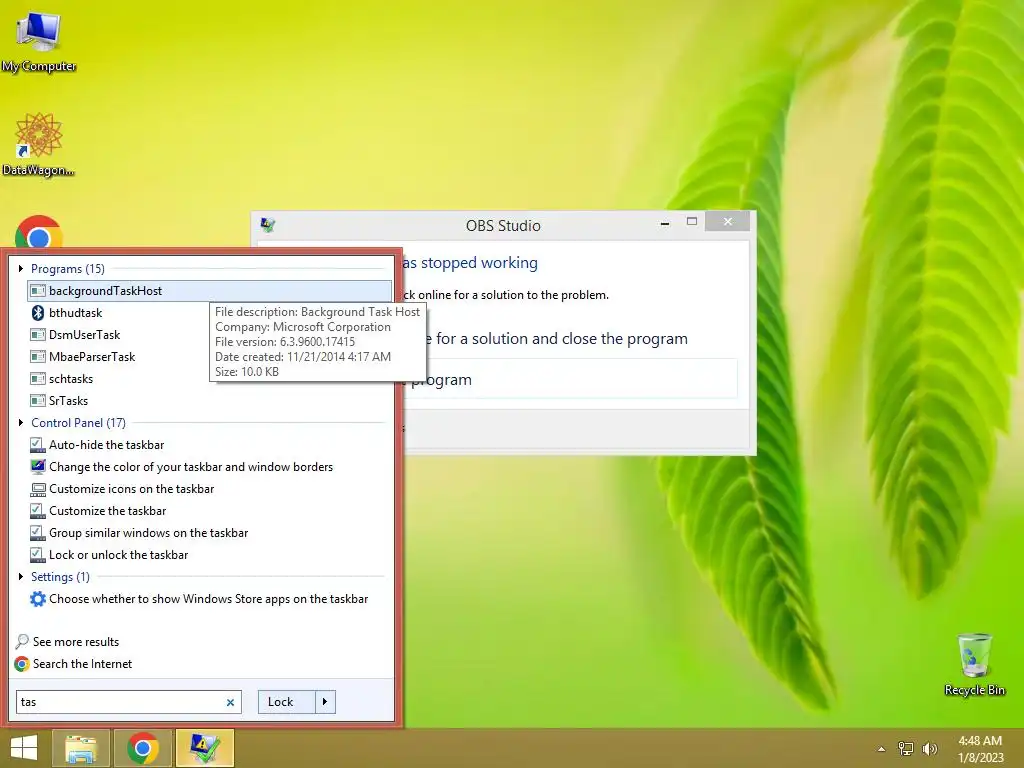1024x768 pixels.
Task: Collapse the Settings (1) group arrow
Action: (x=21, y=577)
